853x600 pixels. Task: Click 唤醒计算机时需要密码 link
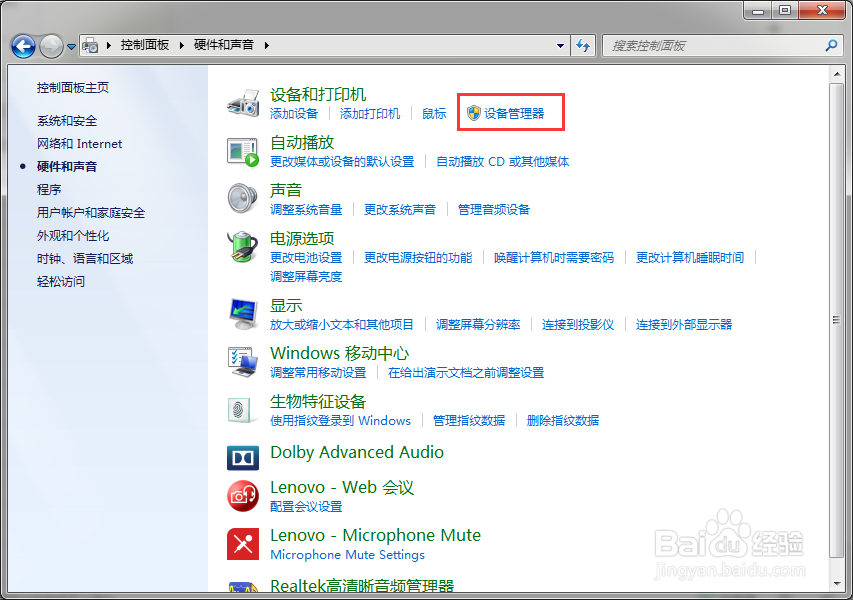pos(554,257)
